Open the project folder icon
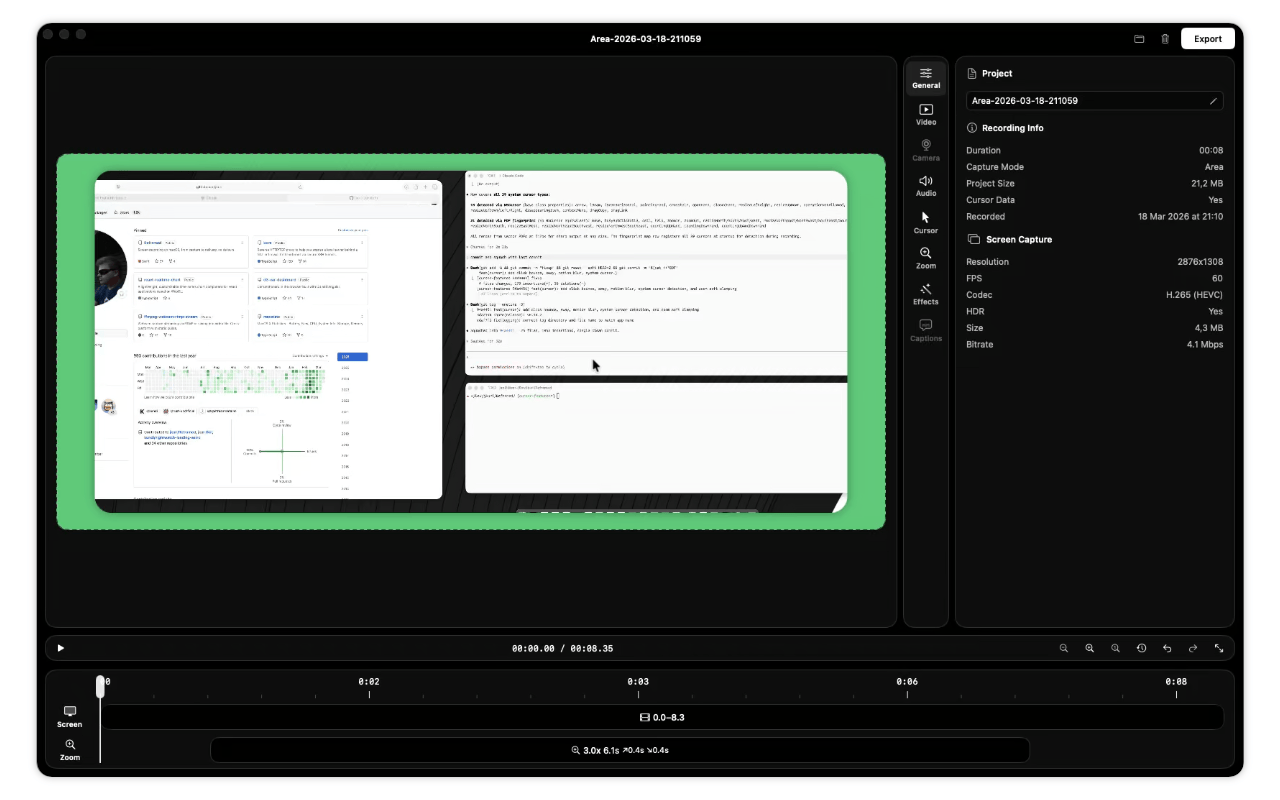1280x800 pixels. [1139, 39]
